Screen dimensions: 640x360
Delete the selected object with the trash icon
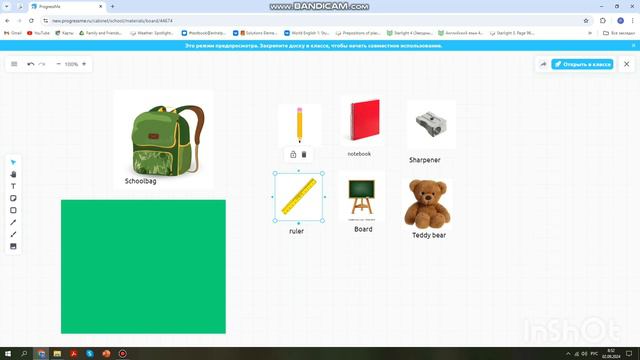[x=304, y=154]
